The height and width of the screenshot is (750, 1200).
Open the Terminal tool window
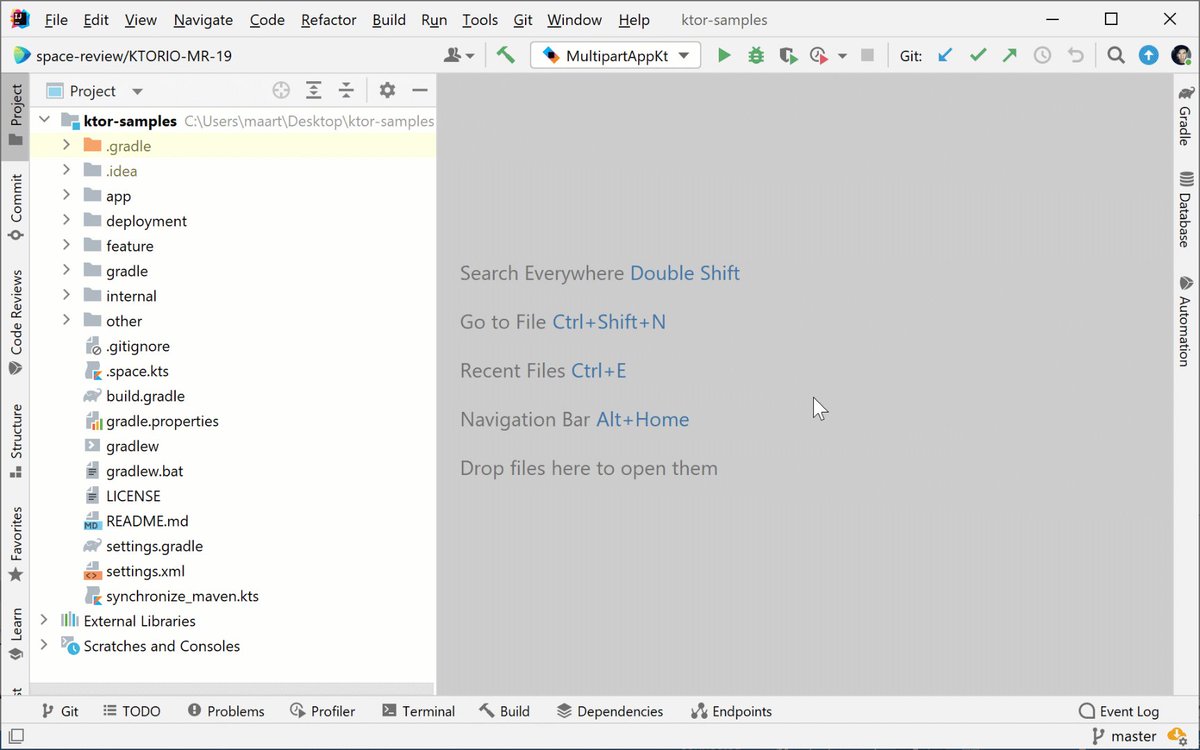pyautogui.click(x=418, y=711)
